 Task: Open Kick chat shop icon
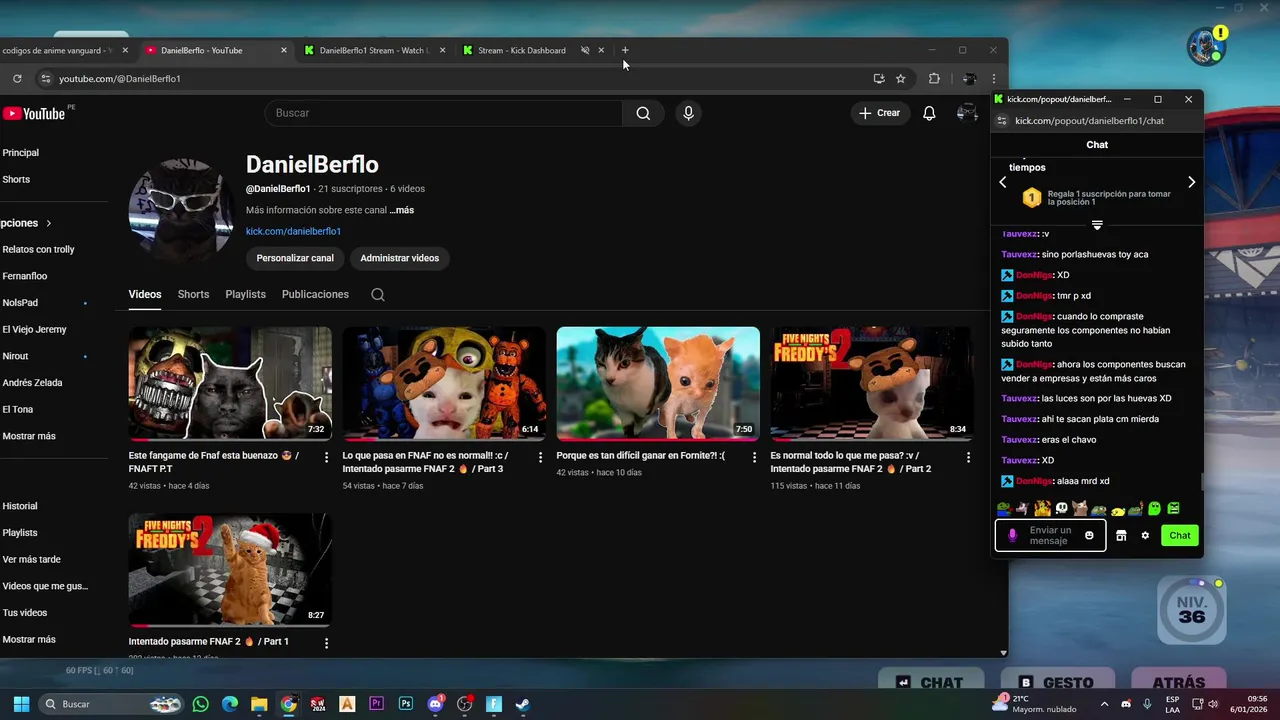coord(1121,536)
